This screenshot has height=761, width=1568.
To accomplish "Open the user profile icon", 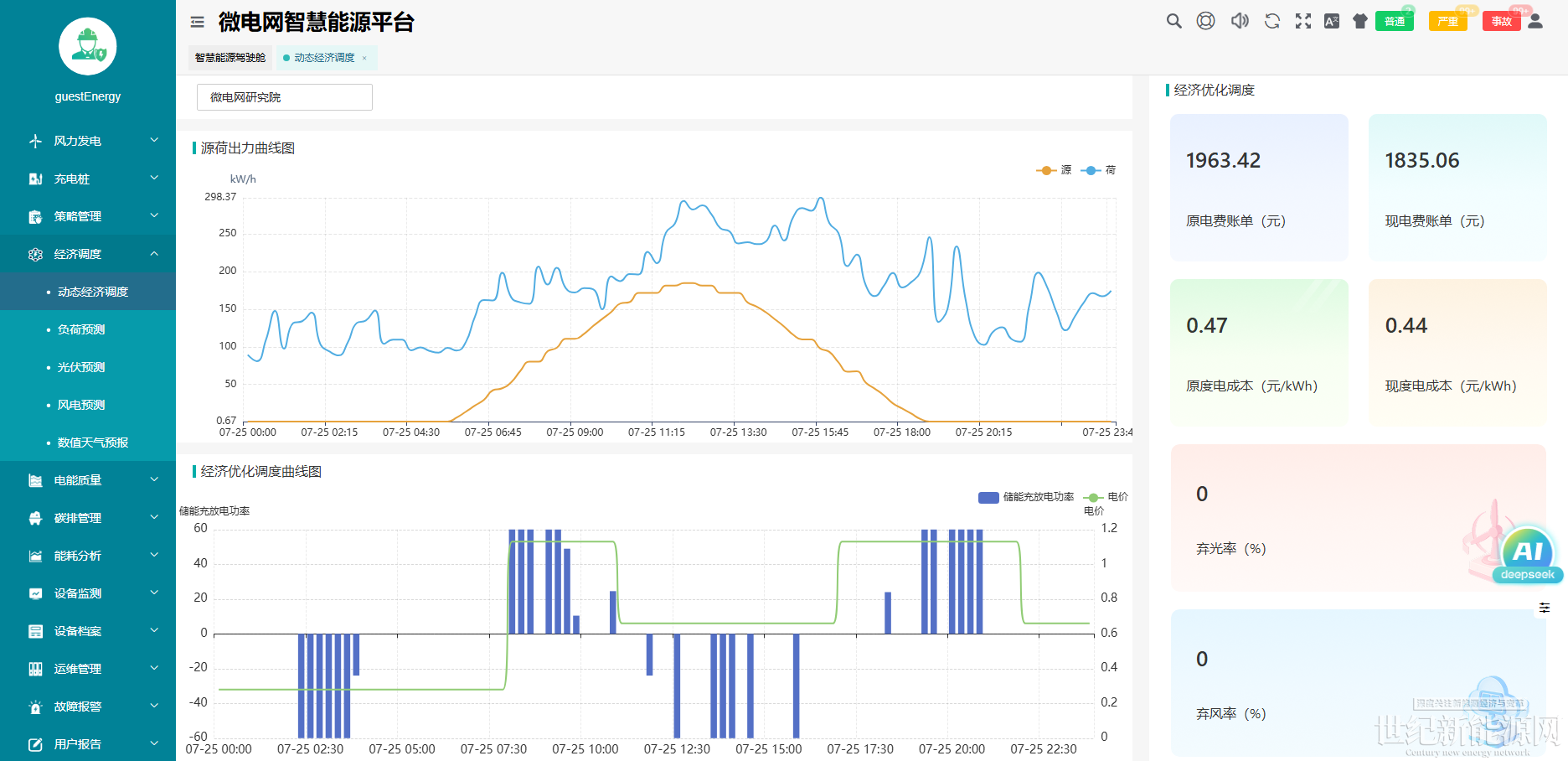I will [x=1535, y=22].
